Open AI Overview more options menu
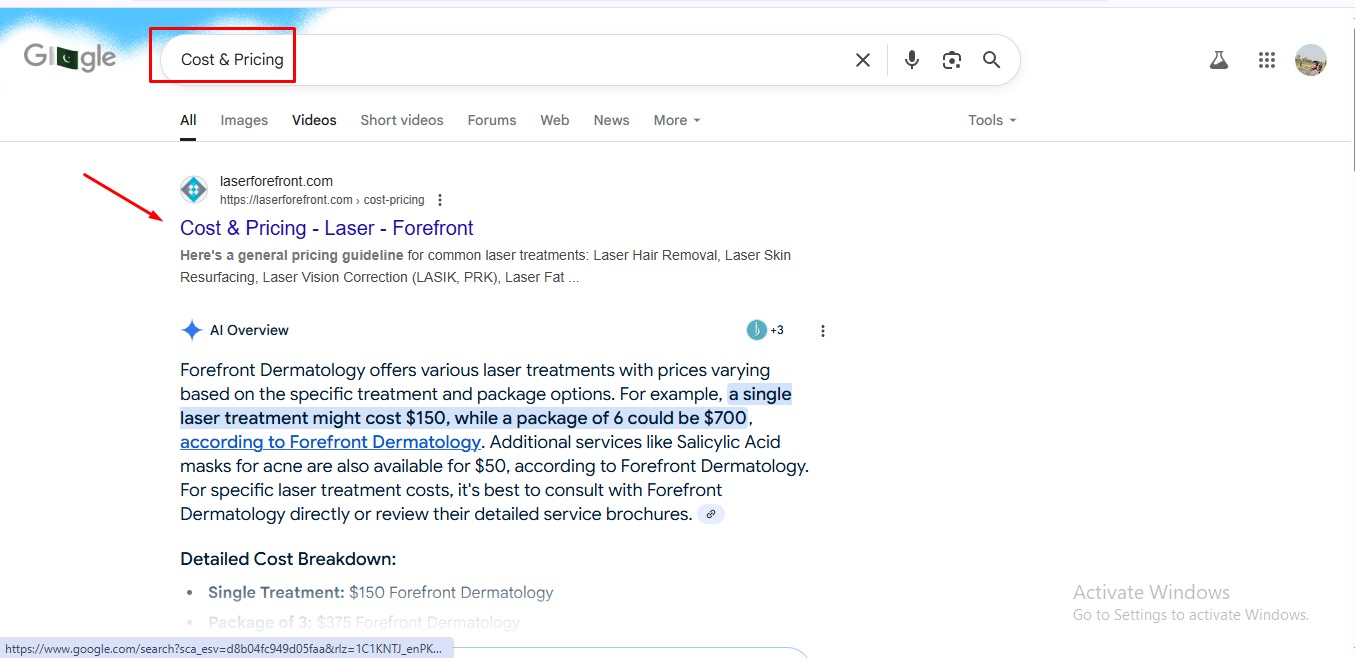This screenshot has height=658, width=1355. pos(822,331)
